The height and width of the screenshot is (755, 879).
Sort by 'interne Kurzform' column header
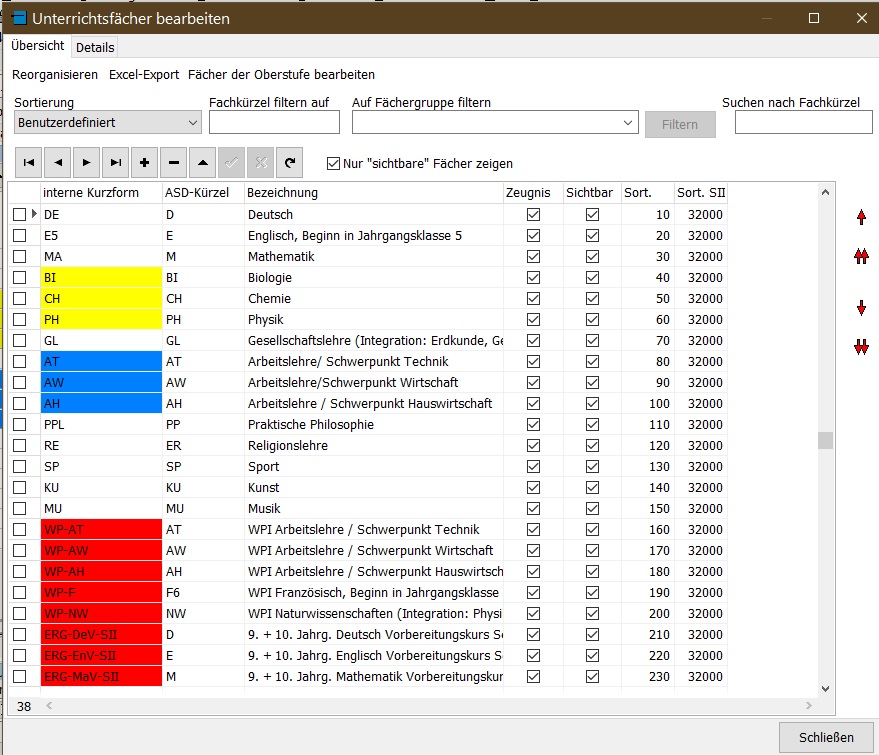click(101, 193)
